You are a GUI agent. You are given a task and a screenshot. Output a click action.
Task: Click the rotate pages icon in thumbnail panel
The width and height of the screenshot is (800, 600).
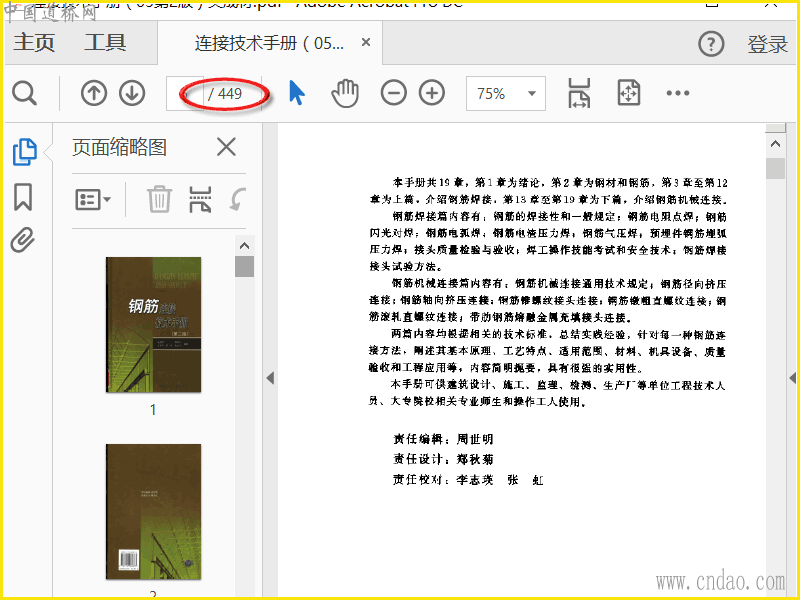tap(237, 199)
